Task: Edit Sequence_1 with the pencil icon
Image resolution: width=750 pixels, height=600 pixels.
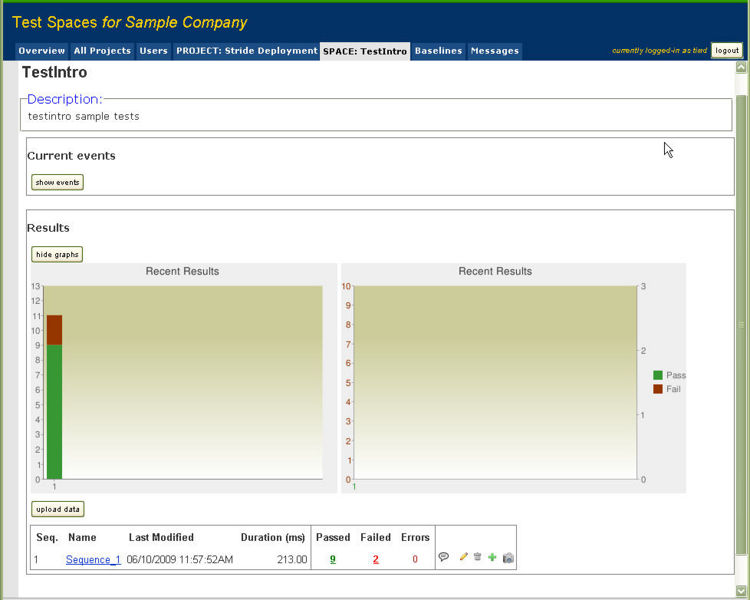Action: (x=463, y=556)
